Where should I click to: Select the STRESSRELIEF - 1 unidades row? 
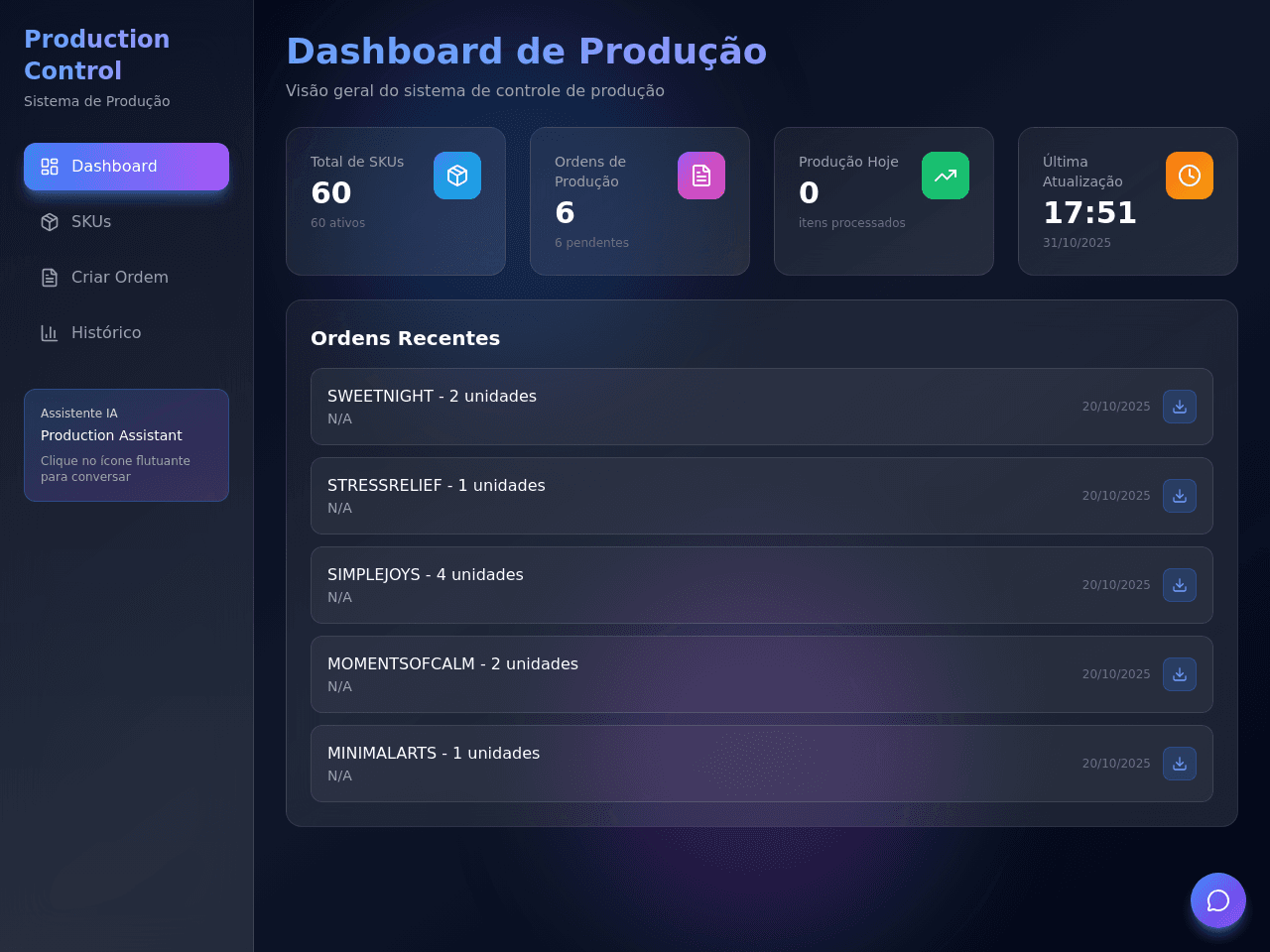(x=762, y=496)
